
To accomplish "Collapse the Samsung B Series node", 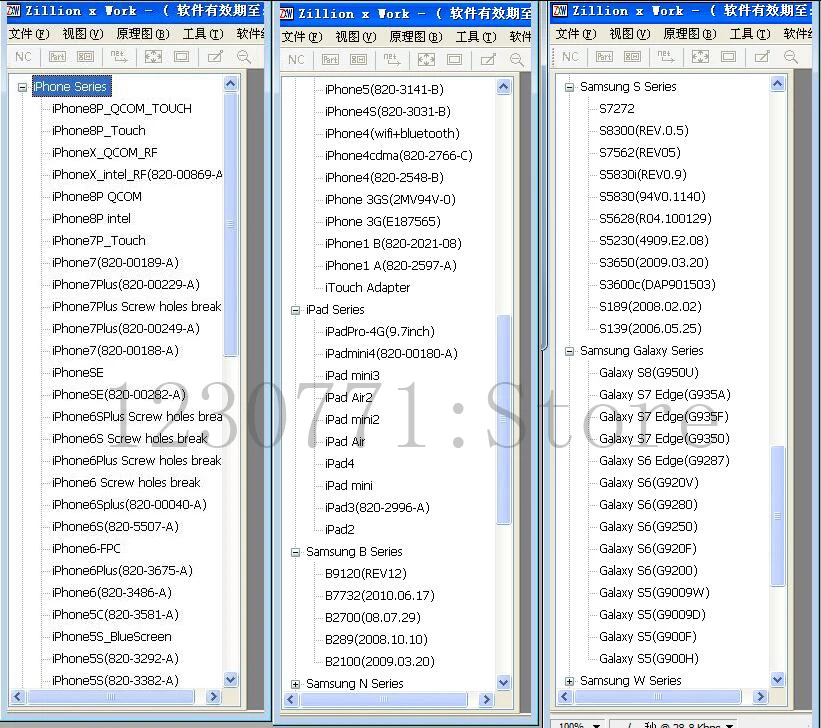I will click(295, 552).
